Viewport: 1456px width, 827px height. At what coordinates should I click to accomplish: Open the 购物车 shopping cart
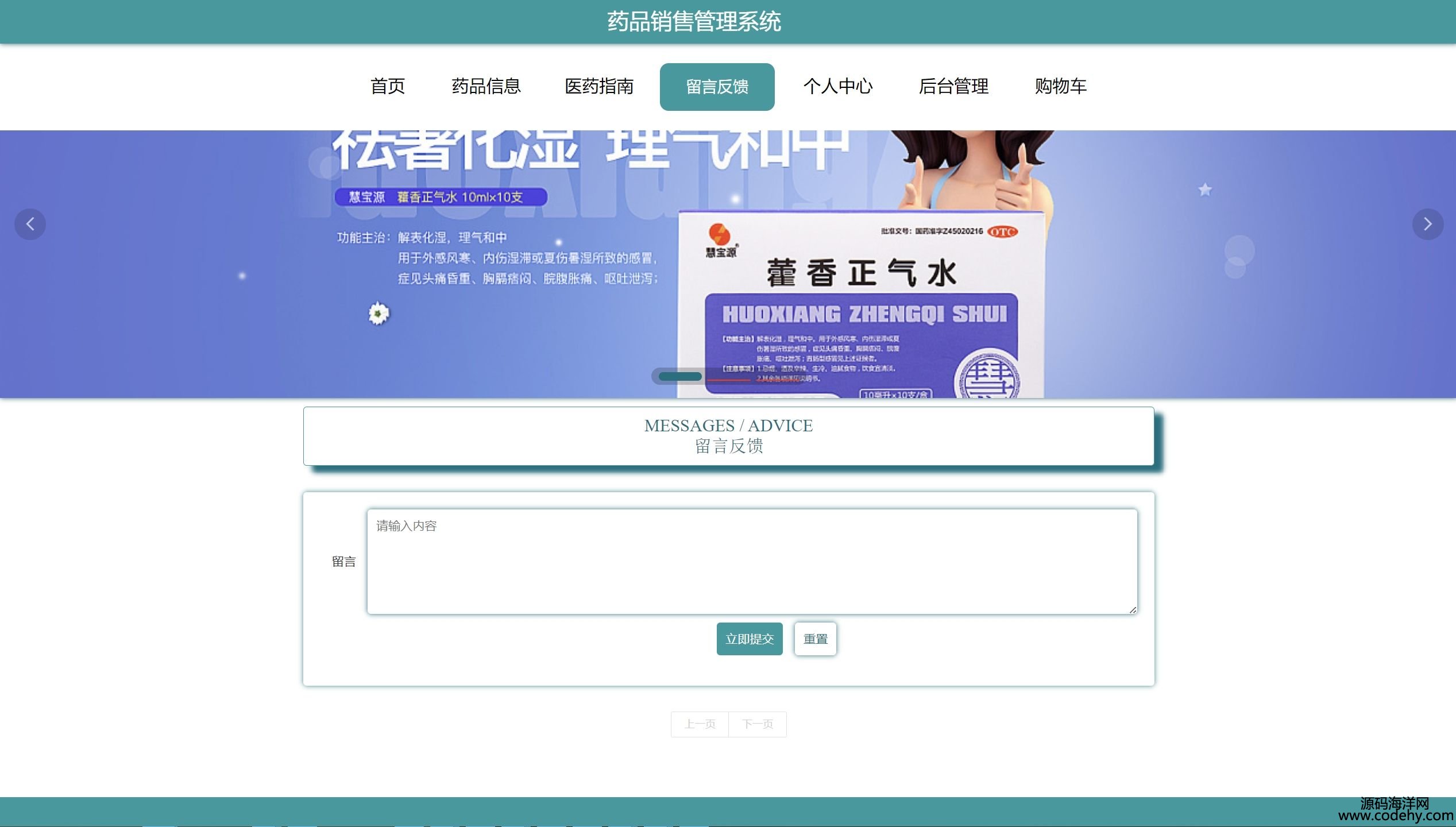1061,87
